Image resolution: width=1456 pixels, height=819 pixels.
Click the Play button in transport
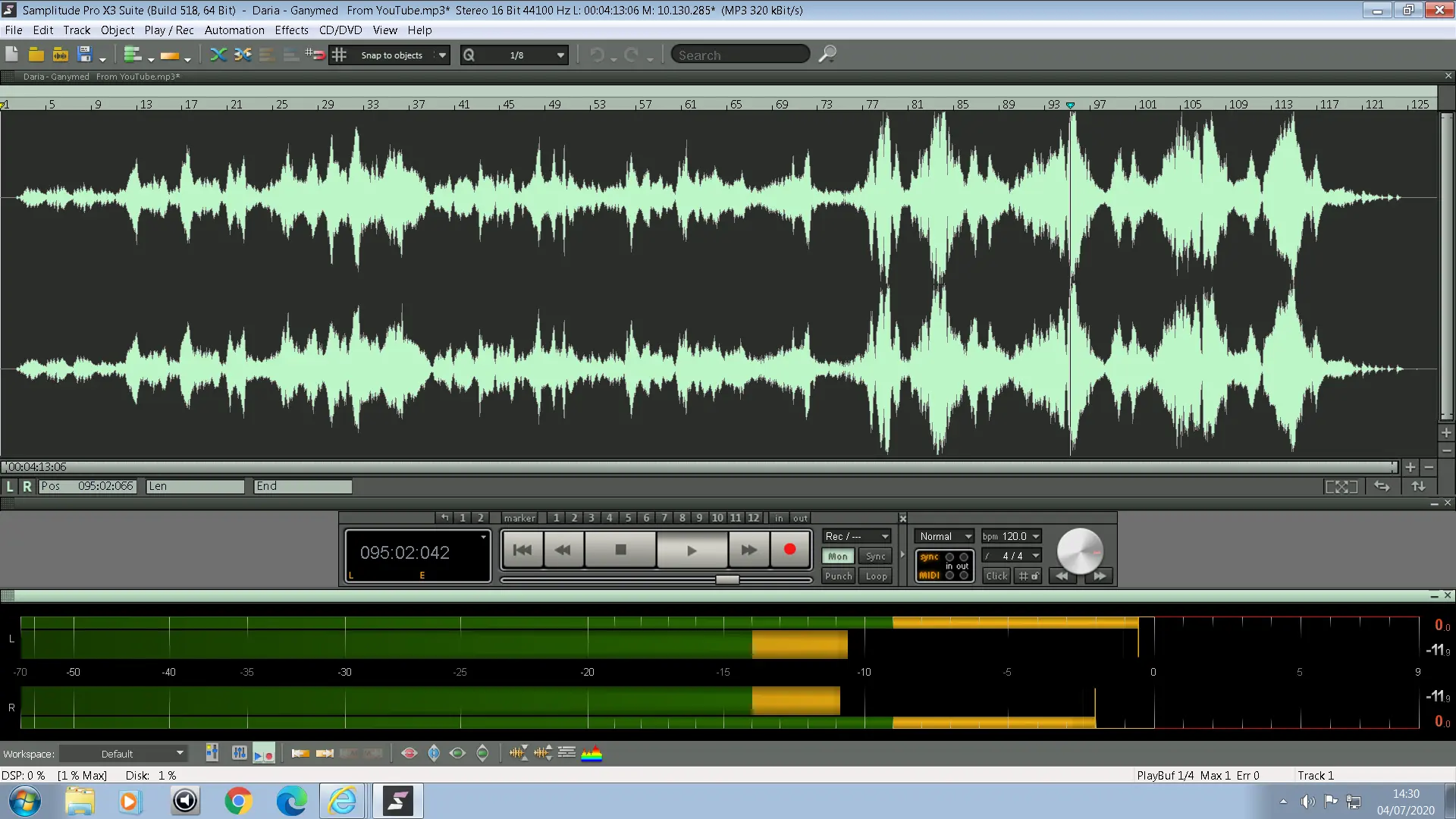click(x=692, y=551)
